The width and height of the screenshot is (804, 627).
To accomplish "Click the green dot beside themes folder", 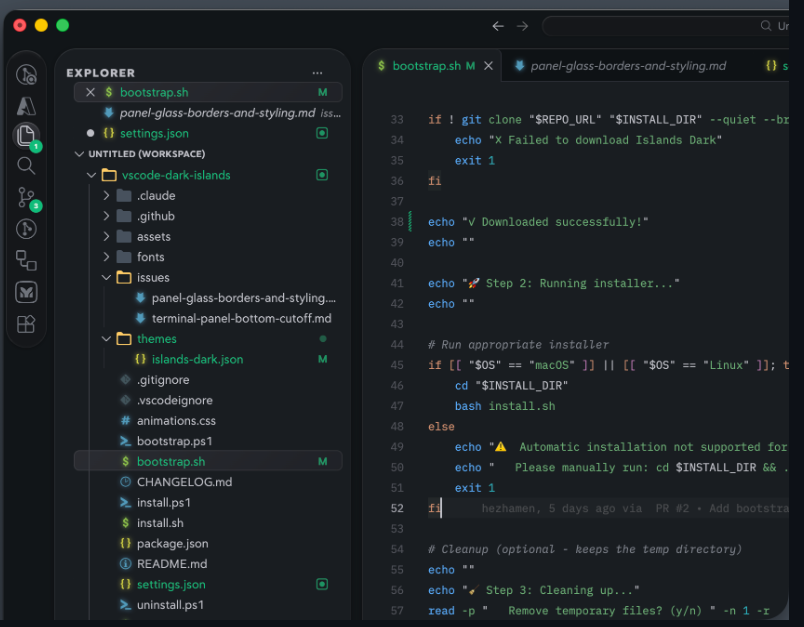I will pyautogui.click(x=323, y=338).
